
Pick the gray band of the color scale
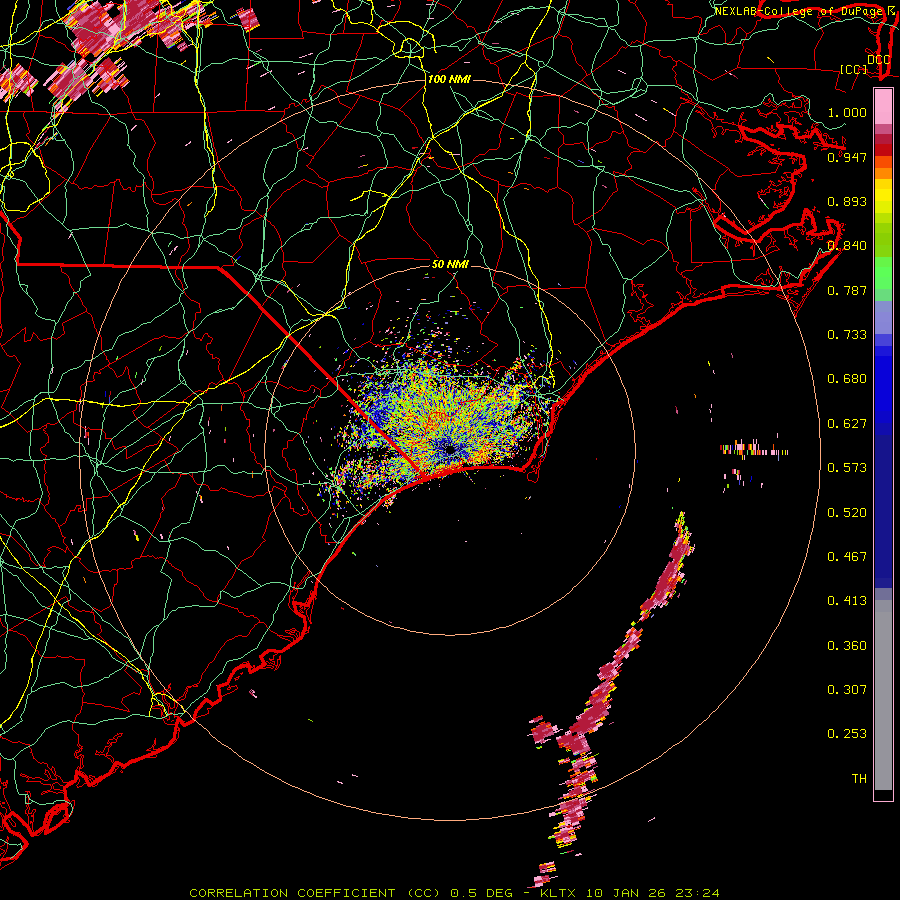pyautogui.click(x=883, y=695)
